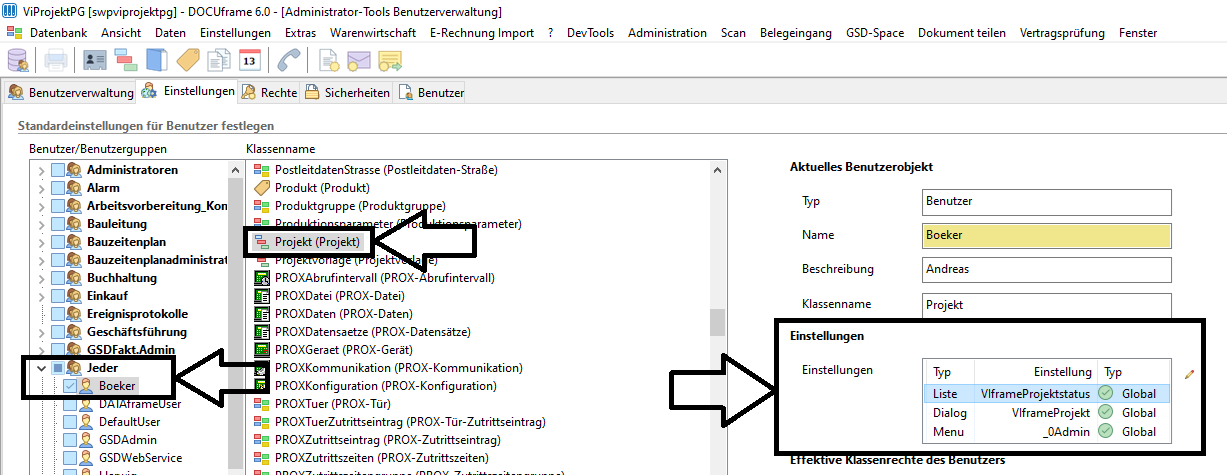Click the PROXGeraet class icon
Screen dimensions: 1227x475
tap(262, 349)
